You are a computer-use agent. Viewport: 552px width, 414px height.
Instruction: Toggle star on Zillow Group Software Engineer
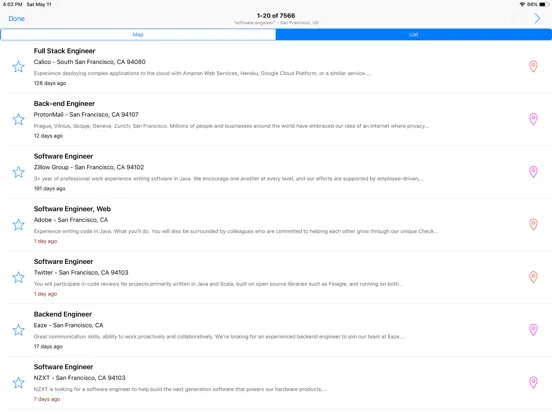coord(18,172)
